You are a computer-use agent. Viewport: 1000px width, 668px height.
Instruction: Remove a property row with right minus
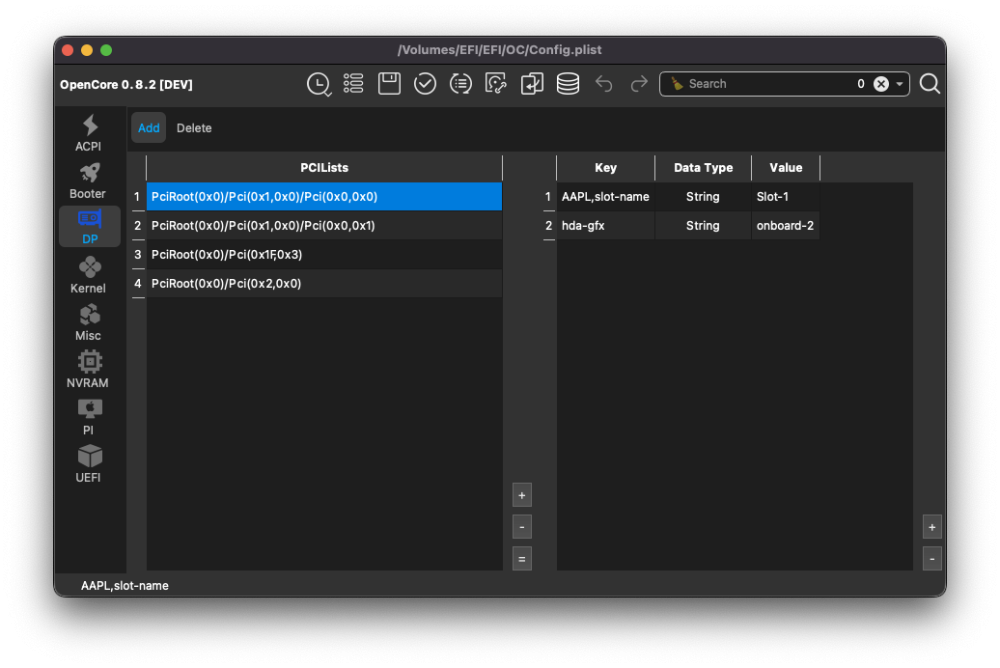(932, 559)
